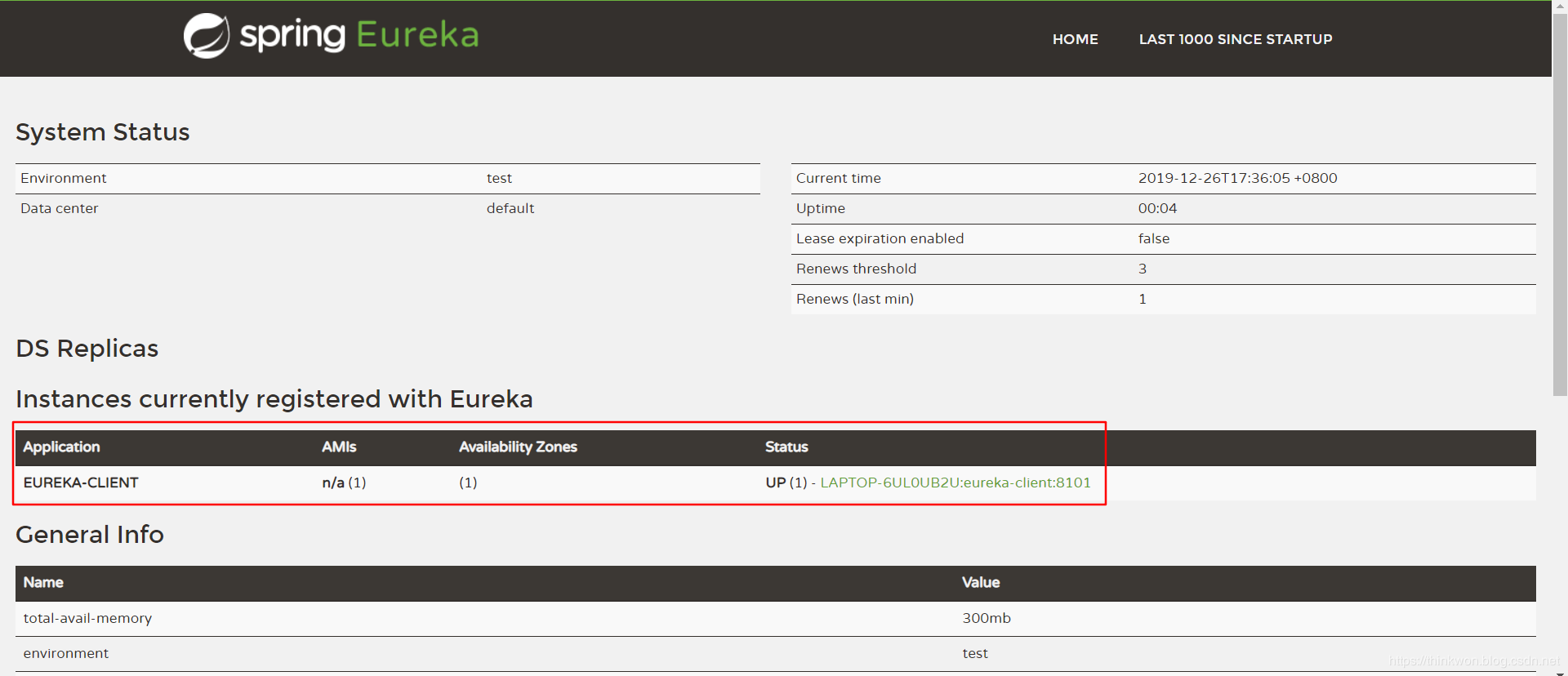Viewport: 1568px width, 676px height.
Task: Click the vertical scrollbar thumb
Action: pyautogui.click(x=1559, y=204)
